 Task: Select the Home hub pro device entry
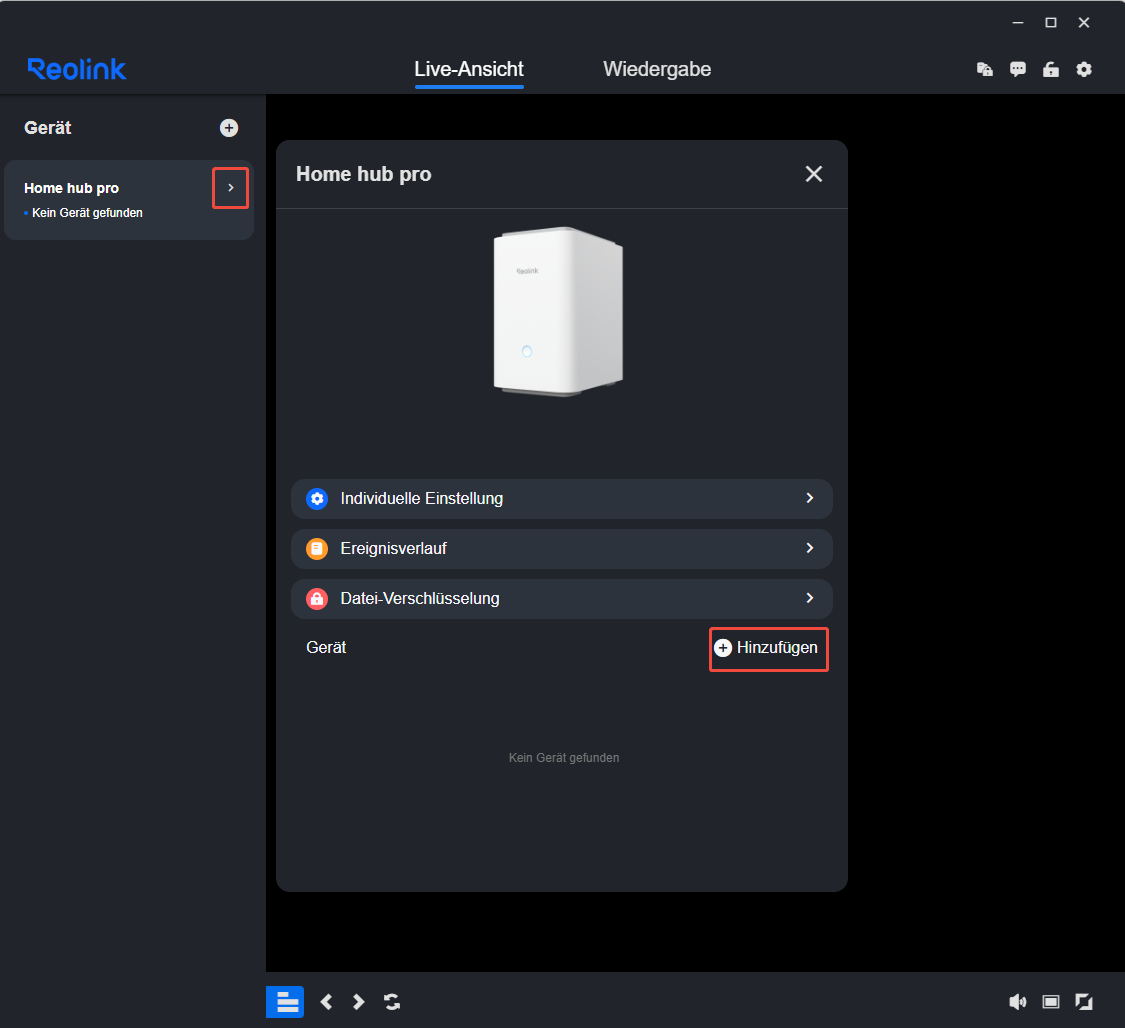[128, 199]
